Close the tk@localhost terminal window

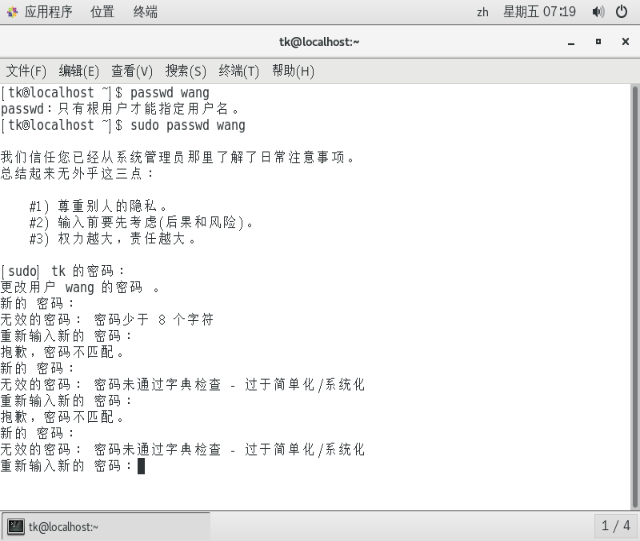[625, 42]
